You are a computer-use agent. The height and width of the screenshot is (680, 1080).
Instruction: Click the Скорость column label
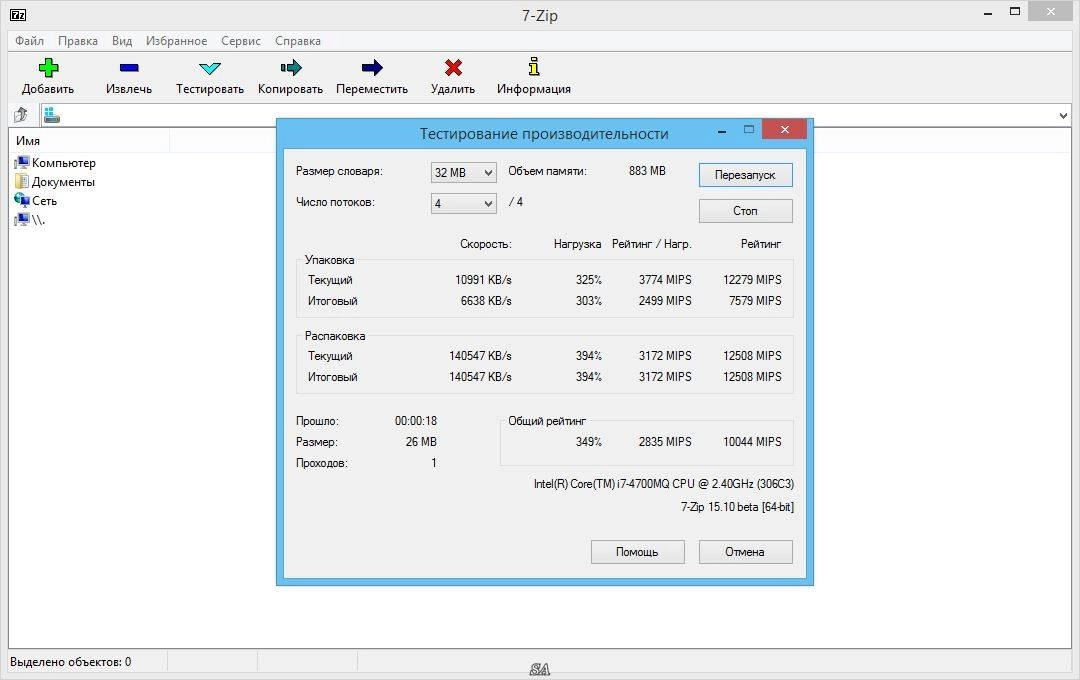pyautogui.click(x=486, y=244)
